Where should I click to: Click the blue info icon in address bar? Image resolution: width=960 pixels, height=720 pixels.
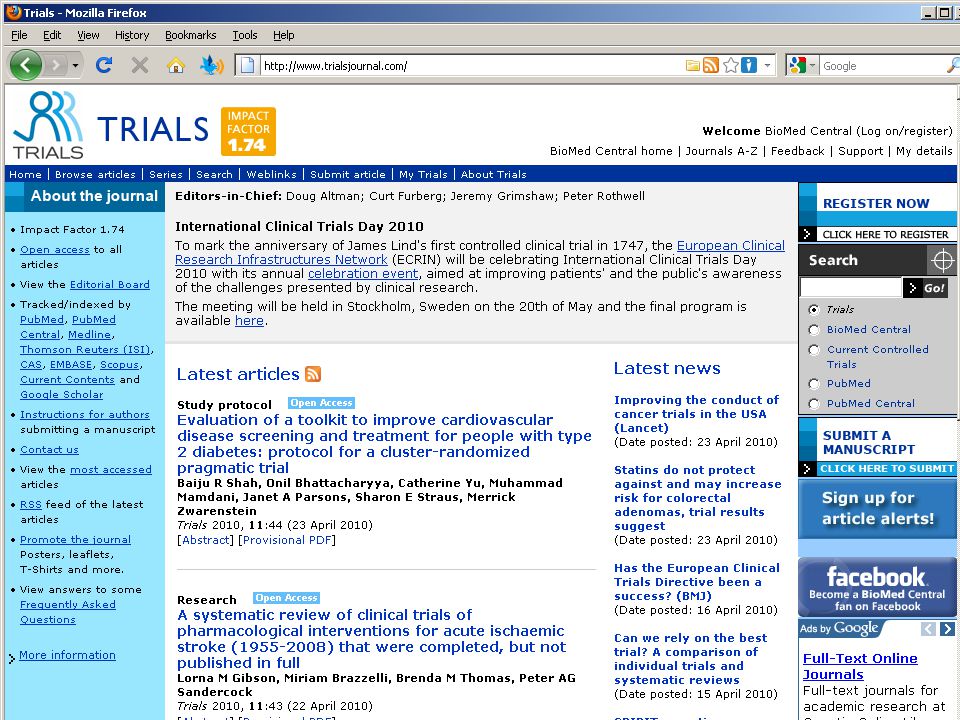click(749, 65)
